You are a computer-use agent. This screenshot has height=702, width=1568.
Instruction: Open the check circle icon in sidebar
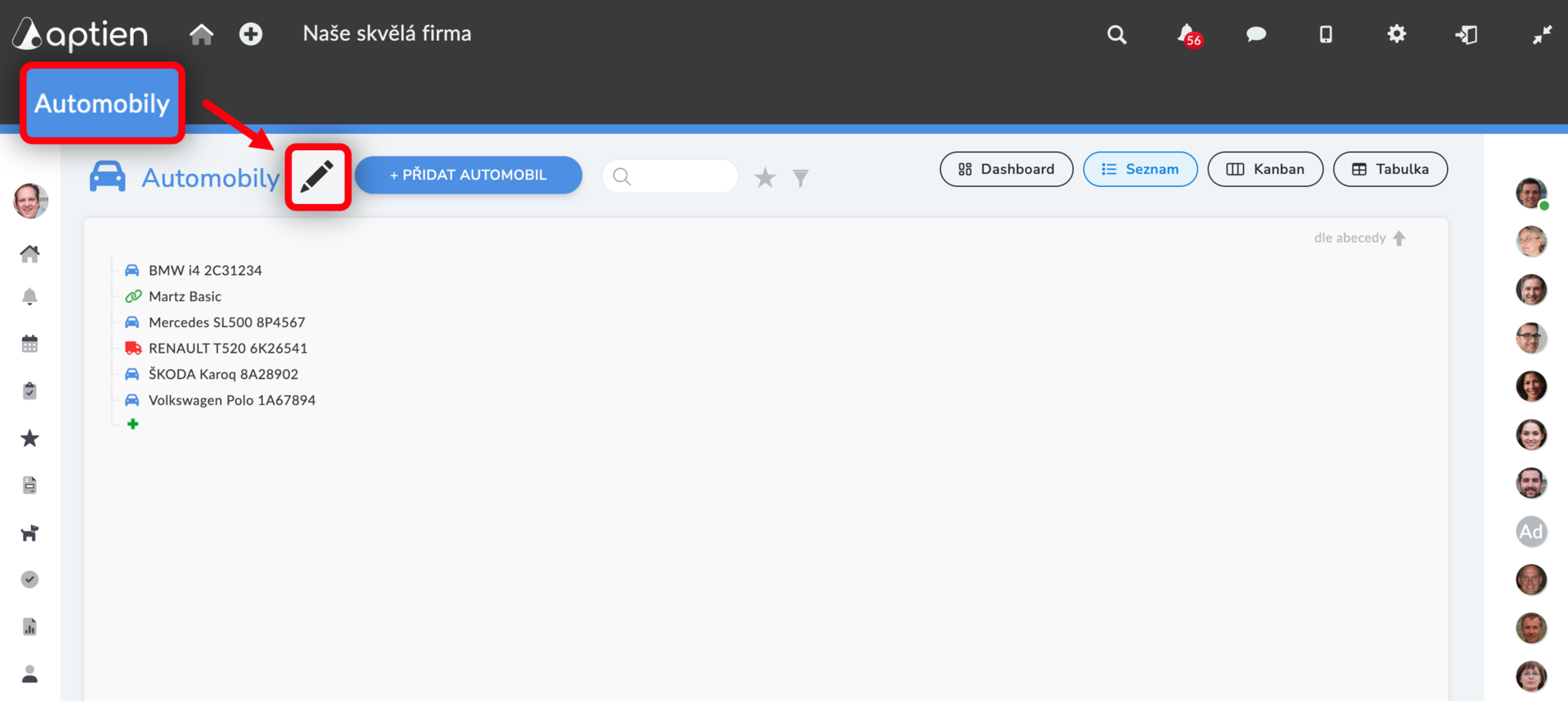[29, 580]
